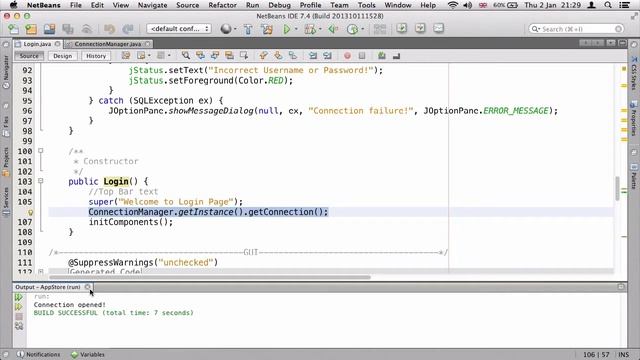
Task: Open the Properties right side panel
Action: tap(634, 118)
